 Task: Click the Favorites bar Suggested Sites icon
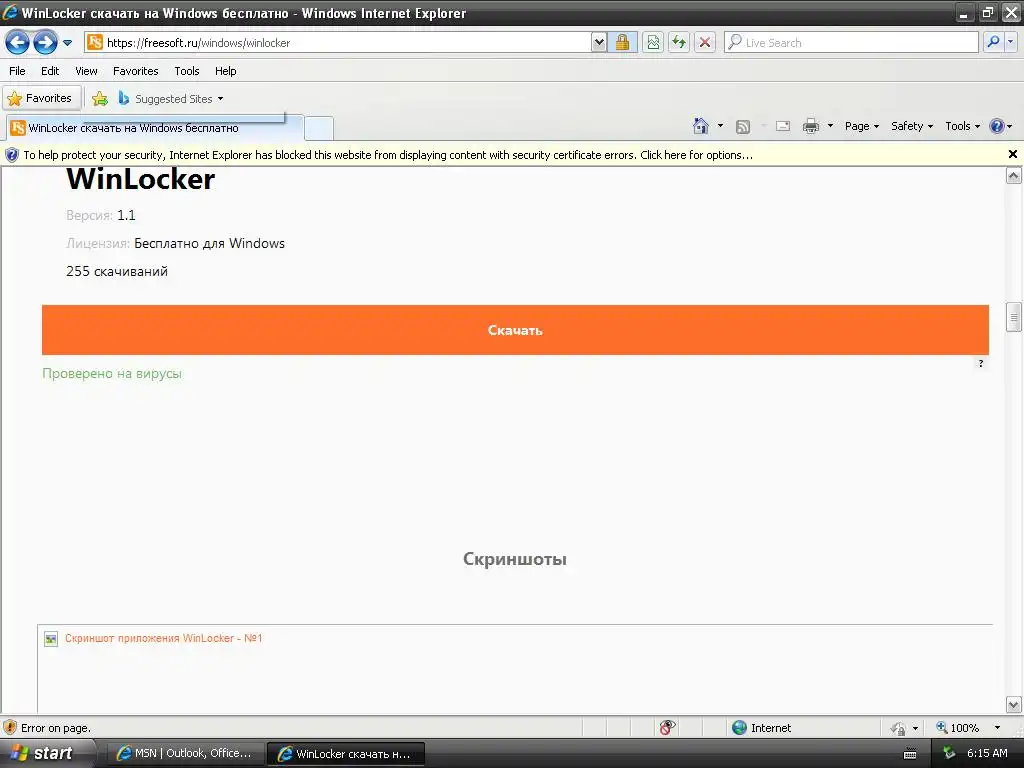tap(123, 99)
